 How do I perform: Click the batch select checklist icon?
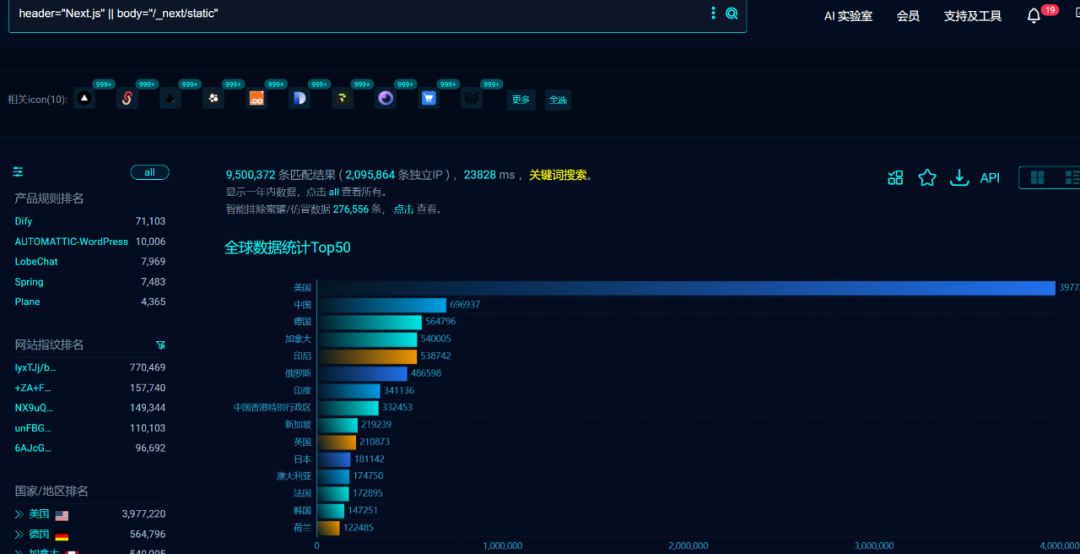[895, 178]
